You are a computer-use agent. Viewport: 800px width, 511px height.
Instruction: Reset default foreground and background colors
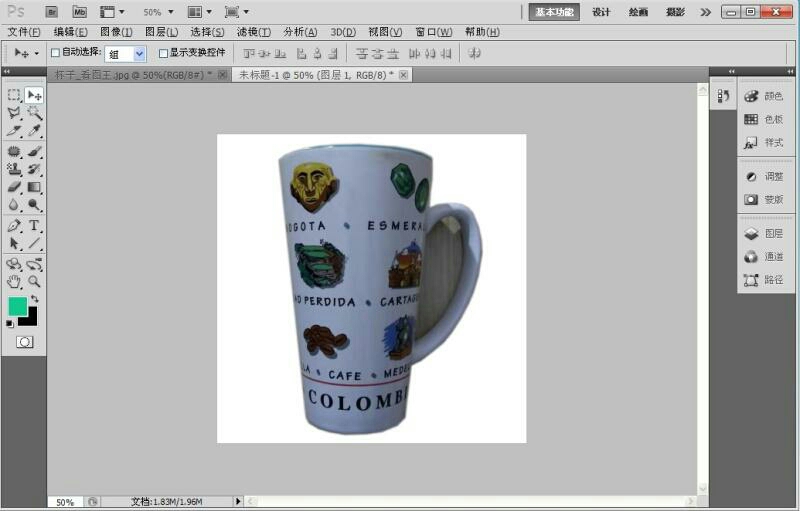pos(10,324)
